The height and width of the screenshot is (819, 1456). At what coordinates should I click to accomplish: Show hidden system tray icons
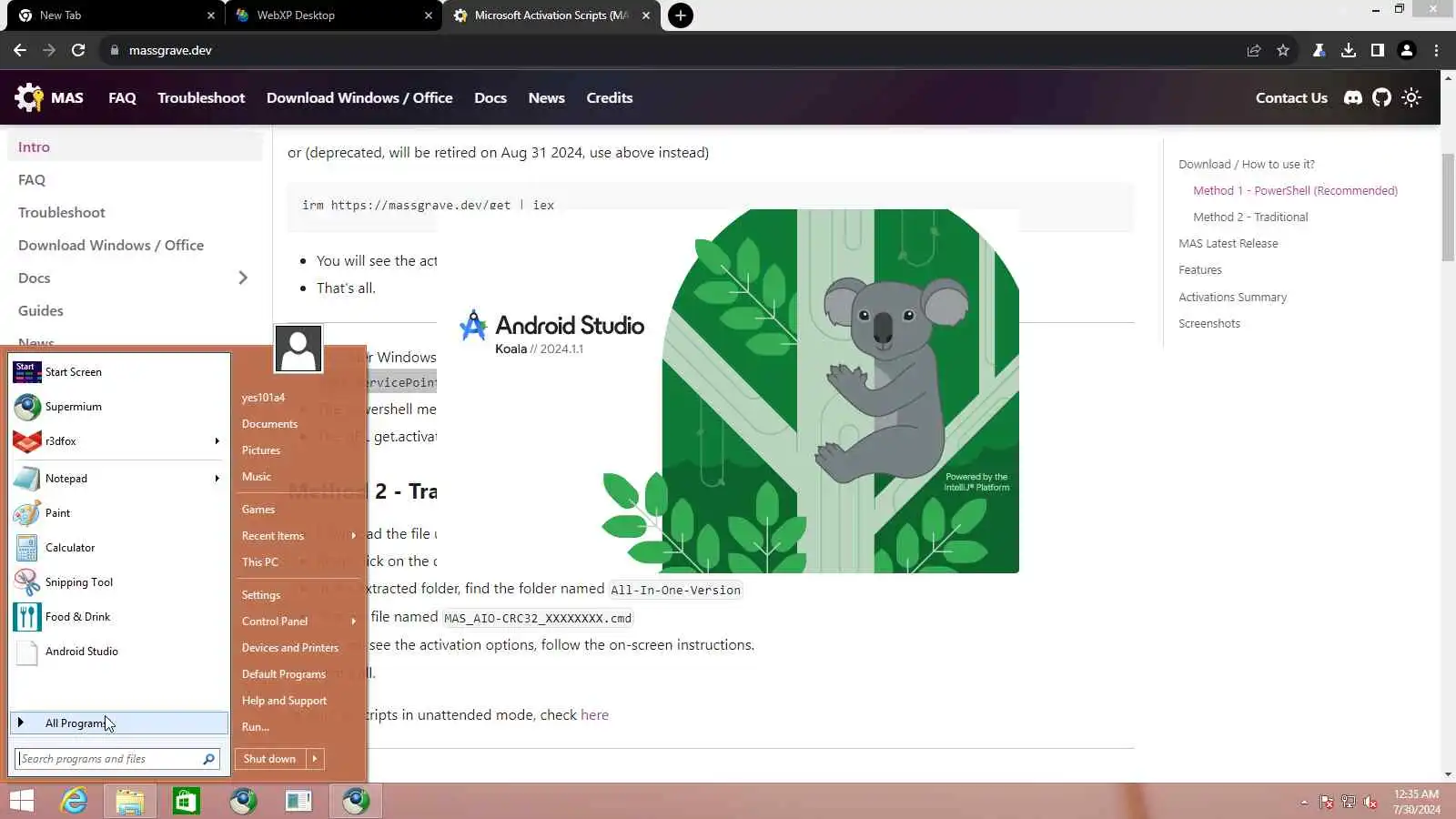[1304, 802]
